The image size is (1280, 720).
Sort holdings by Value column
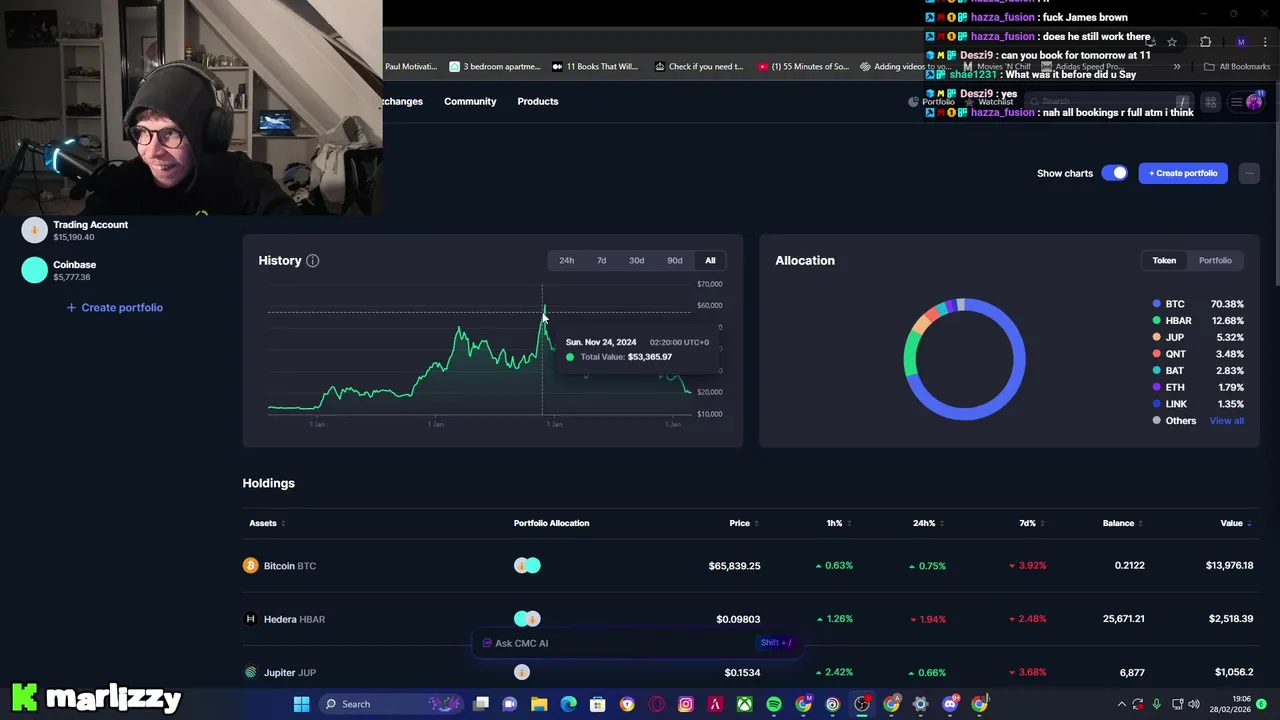point(1236,523)
